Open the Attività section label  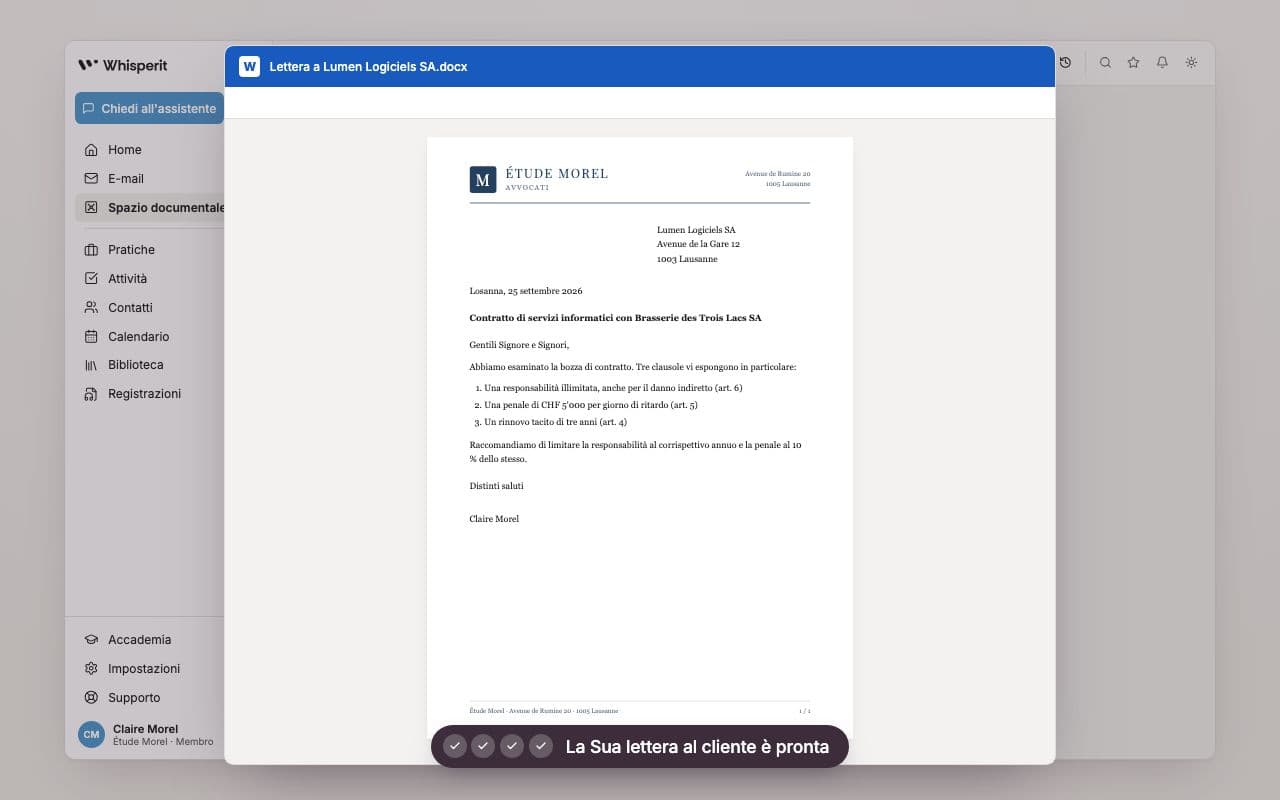click(127, 279)
